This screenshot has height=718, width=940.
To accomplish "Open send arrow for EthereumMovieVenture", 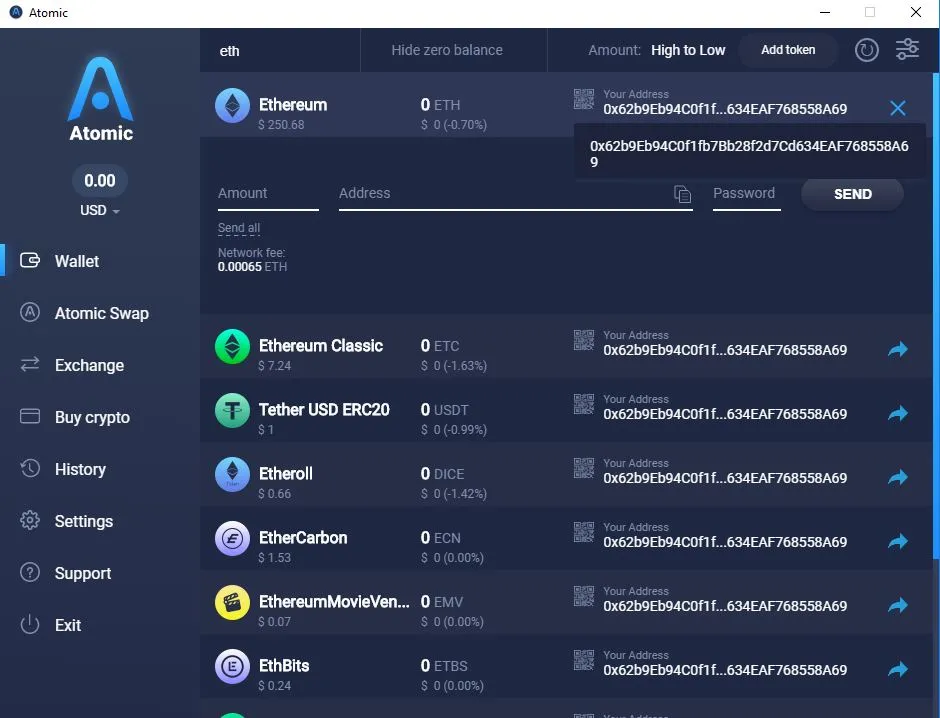I will click(897, 605).
